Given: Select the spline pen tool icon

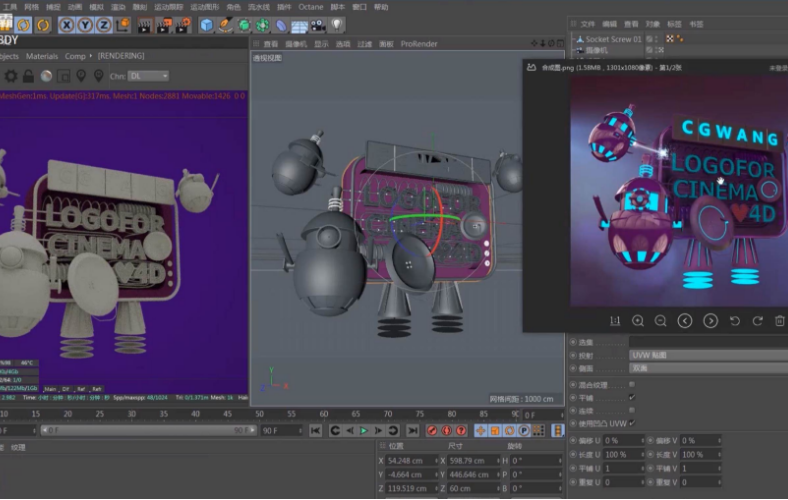Looking at the screenshot, I should (225, 25).
